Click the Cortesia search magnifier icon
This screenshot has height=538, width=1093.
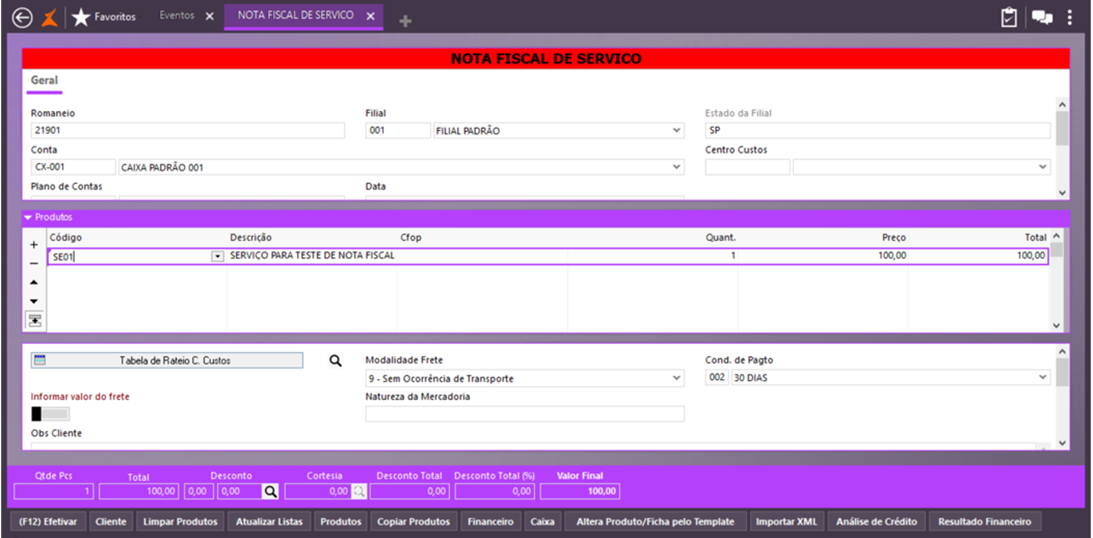358,492
